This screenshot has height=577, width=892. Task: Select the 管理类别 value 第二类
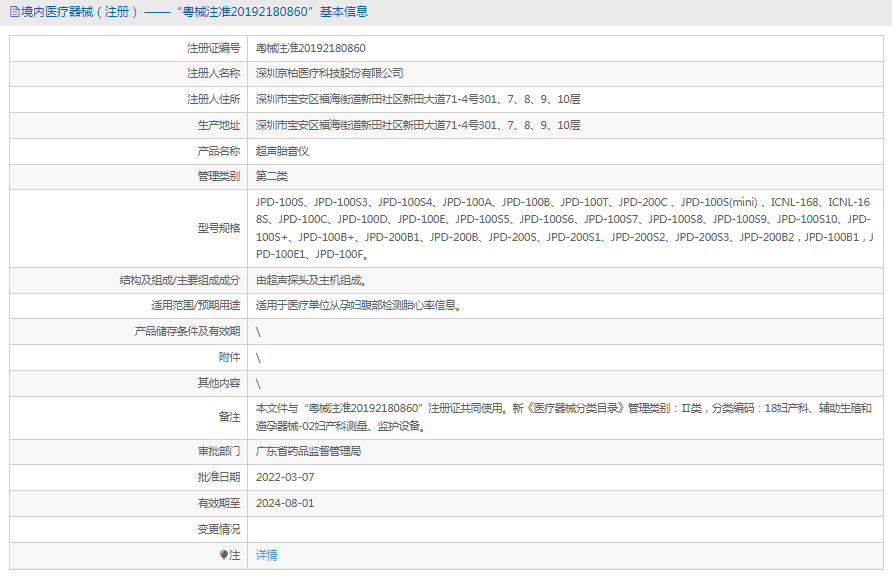click(272, 177)
